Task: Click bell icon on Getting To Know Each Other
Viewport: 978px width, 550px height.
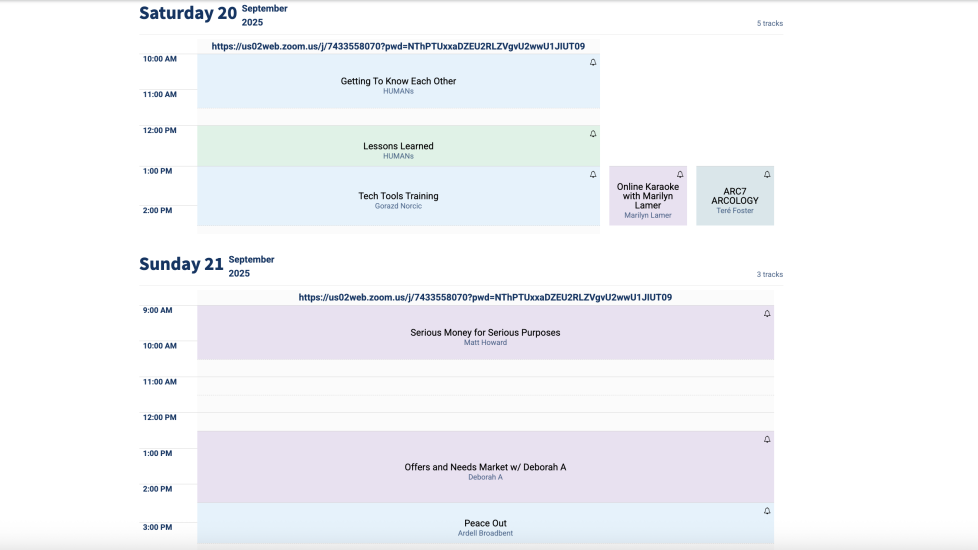Action: pos(593,63)
